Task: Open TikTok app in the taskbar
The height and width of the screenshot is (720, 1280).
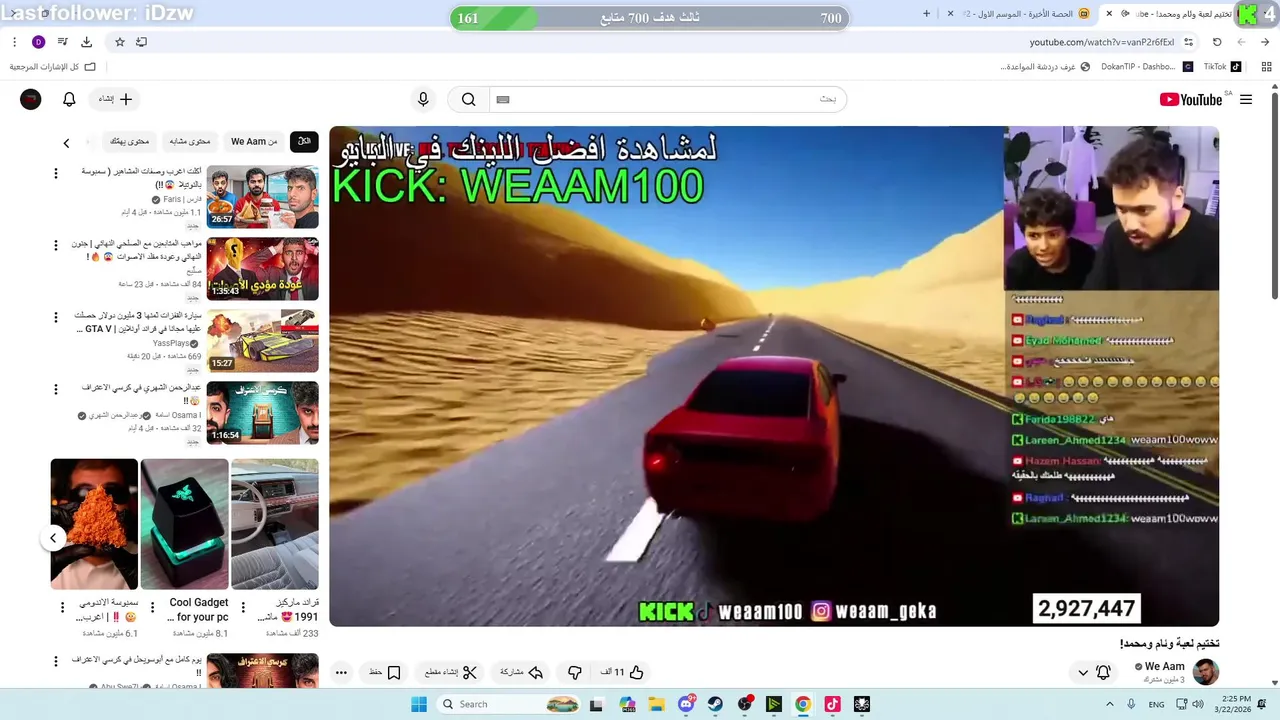Action: point(832,704)
